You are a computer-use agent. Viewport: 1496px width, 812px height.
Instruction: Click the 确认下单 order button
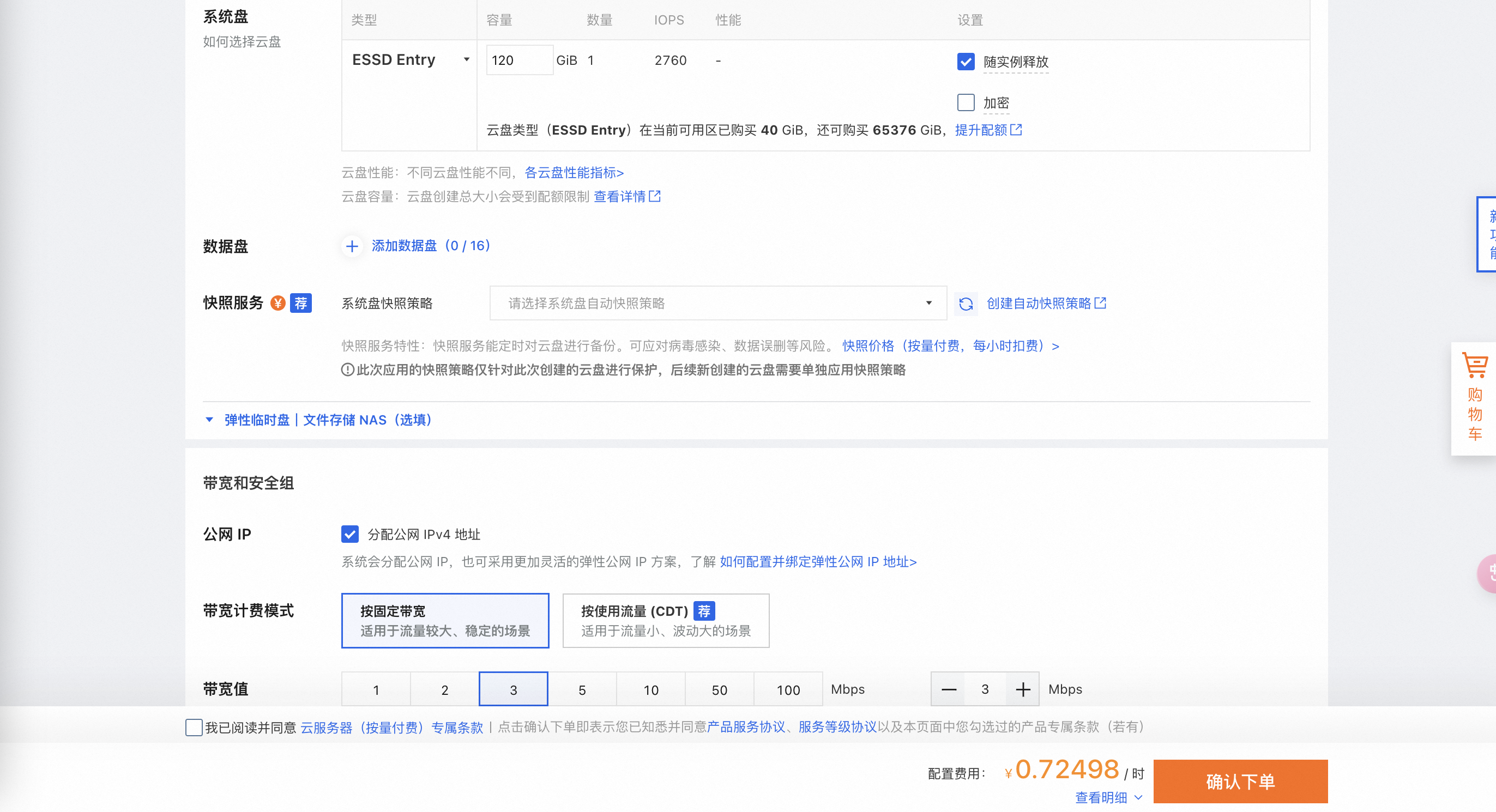(1240, 781)
